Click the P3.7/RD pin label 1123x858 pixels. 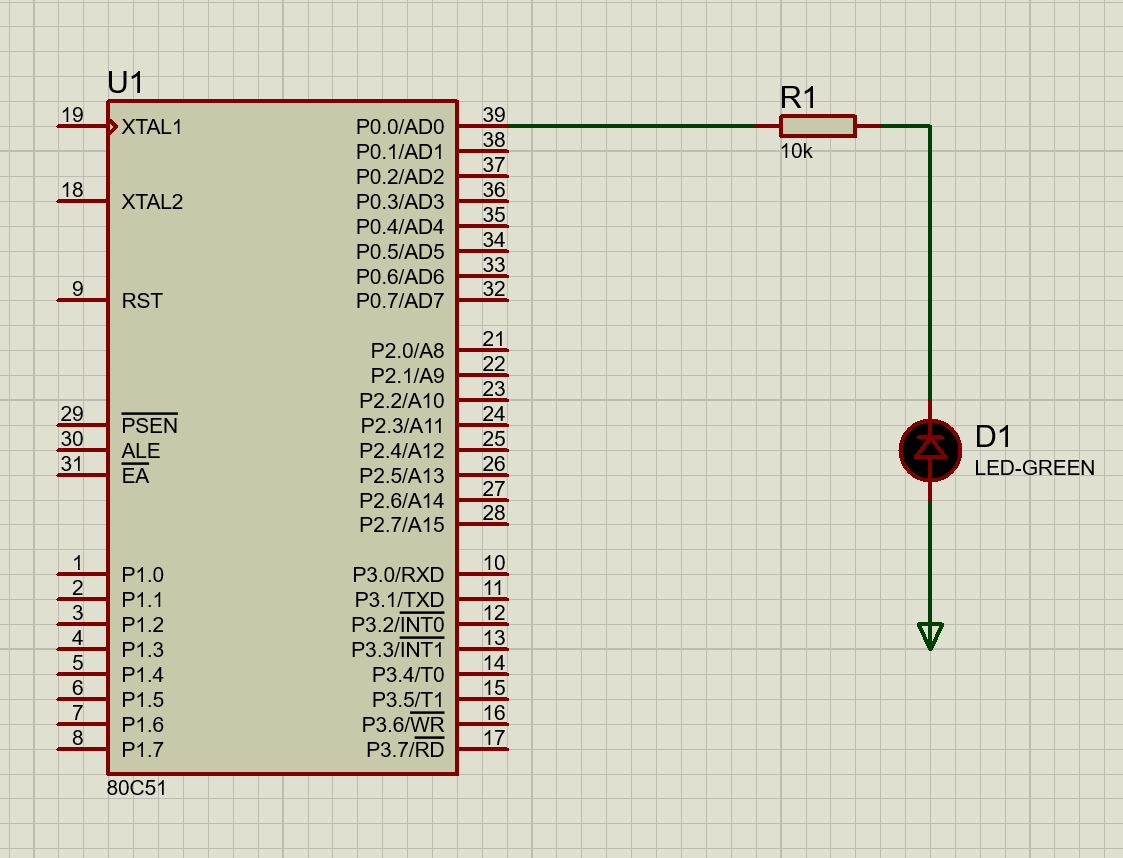coord(405,750)
